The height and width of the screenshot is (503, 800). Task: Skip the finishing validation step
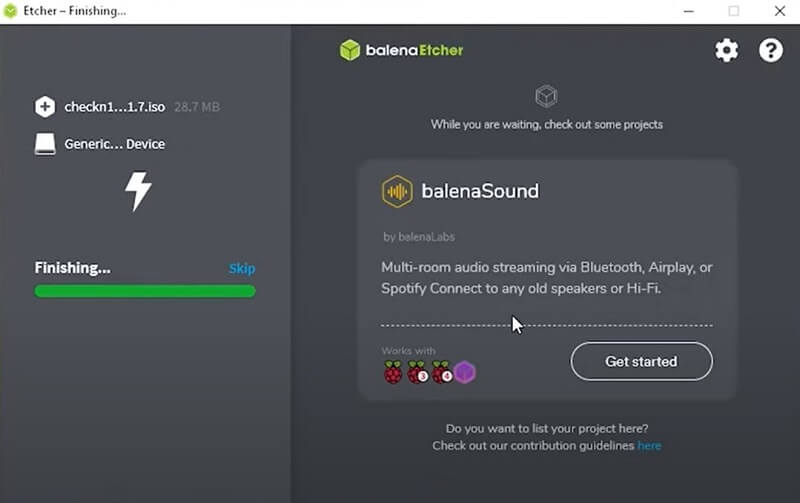[242, 268]
